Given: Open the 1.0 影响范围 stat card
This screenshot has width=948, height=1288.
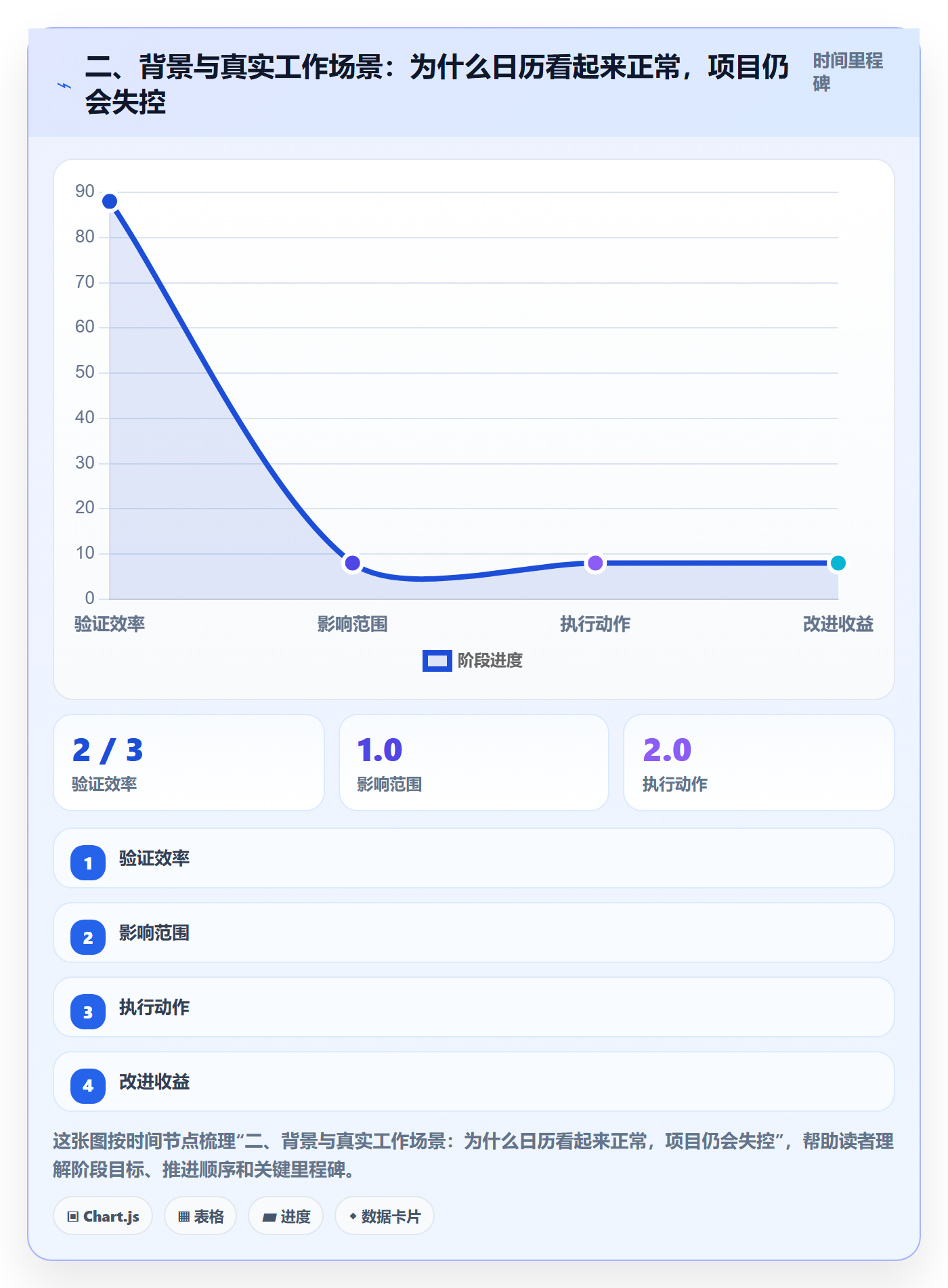Looking at the screenshot, I should tap(474, 763).
